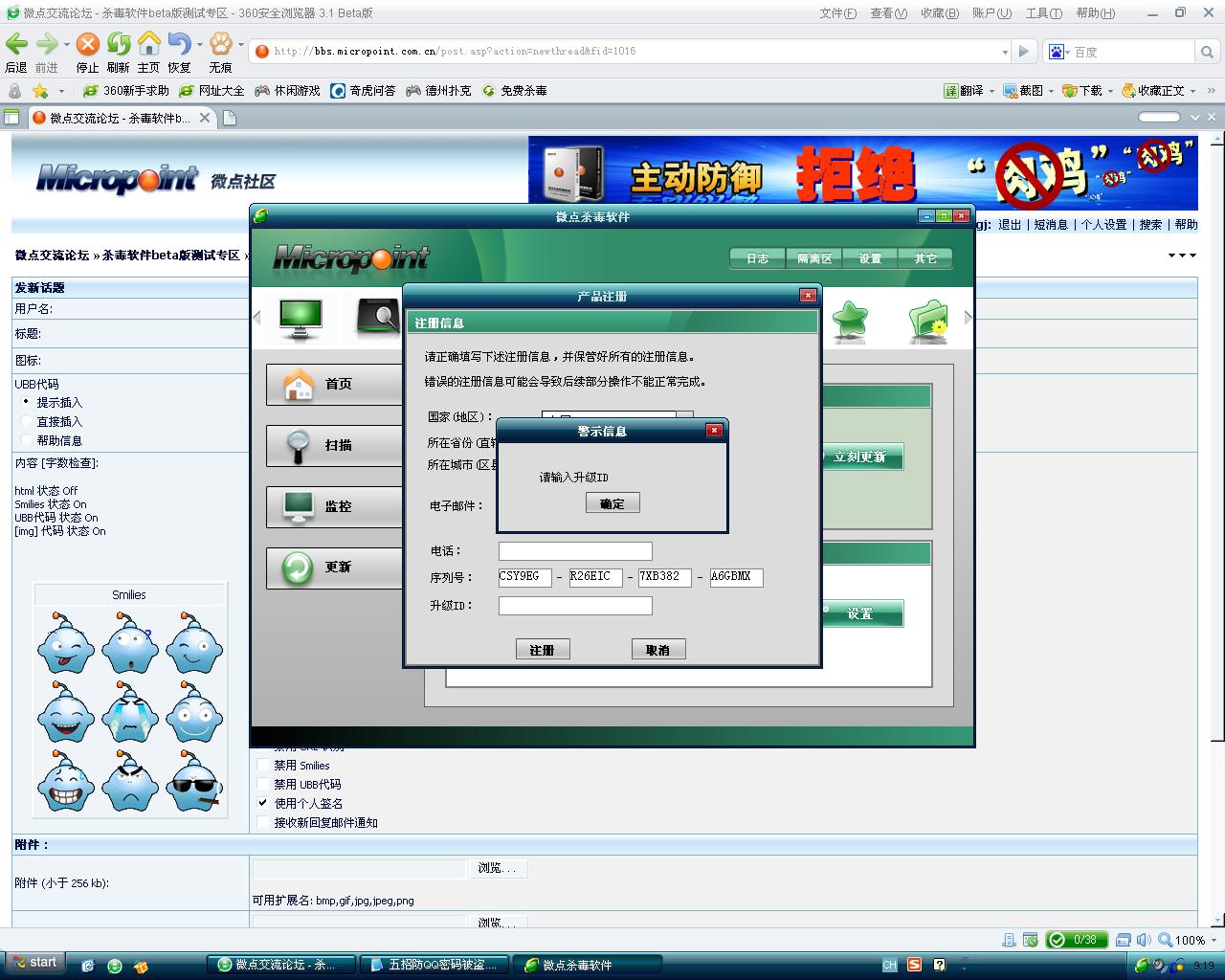Check 禁用 UBB代码 checkbox
The width and height of the screenshot is (1225, 980).
click(x=263, y=784)
